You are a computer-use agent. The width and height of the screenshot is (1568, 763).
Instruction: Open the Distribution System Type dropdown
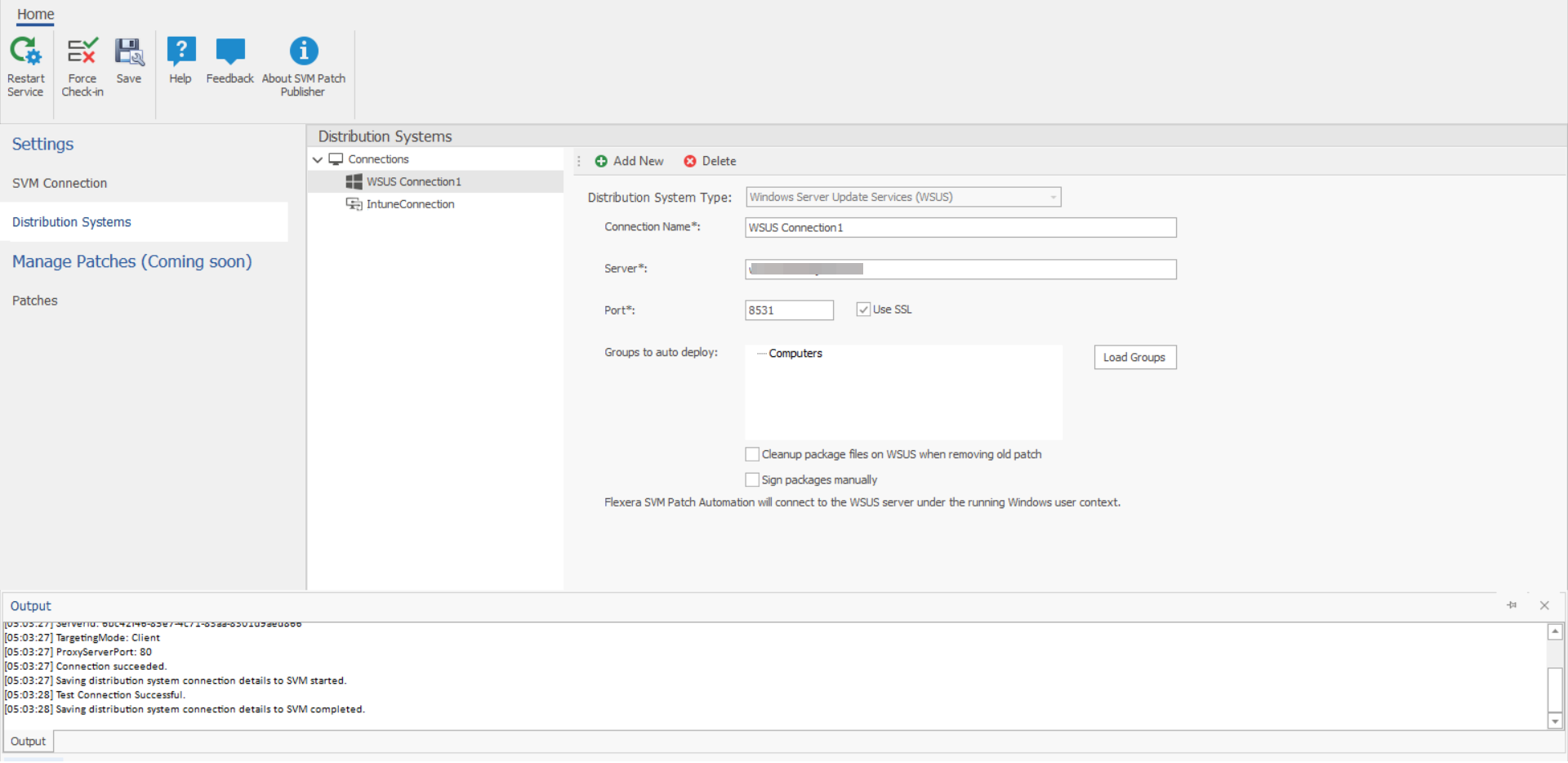[x=903, y=197]
